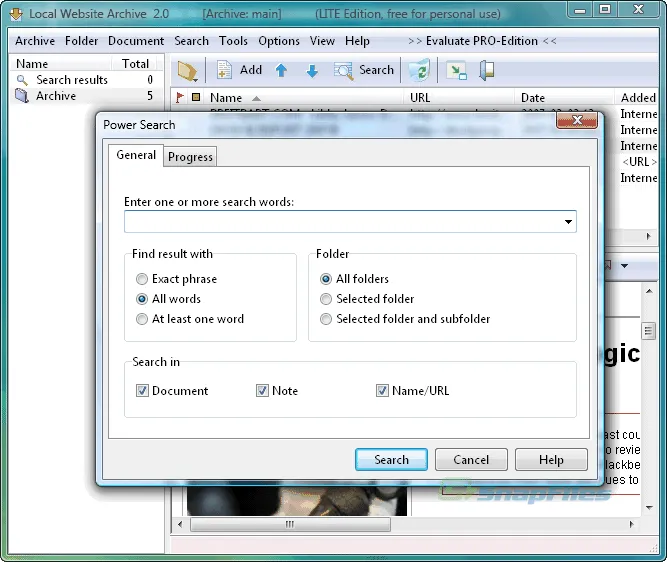Click Evaluate PRO-Edition link in menu bar
Image resolution: width=667 pixels, height=562 pixels.
pos(482,41)
